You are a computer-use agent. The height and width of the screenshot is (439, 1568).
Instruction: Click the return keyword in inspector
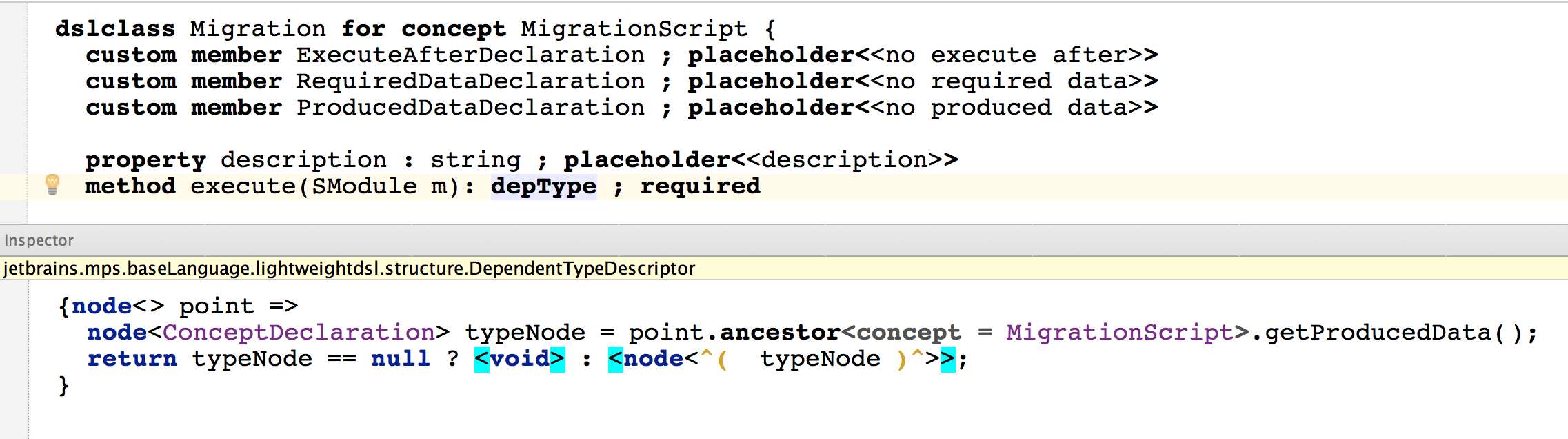point(132,359)
